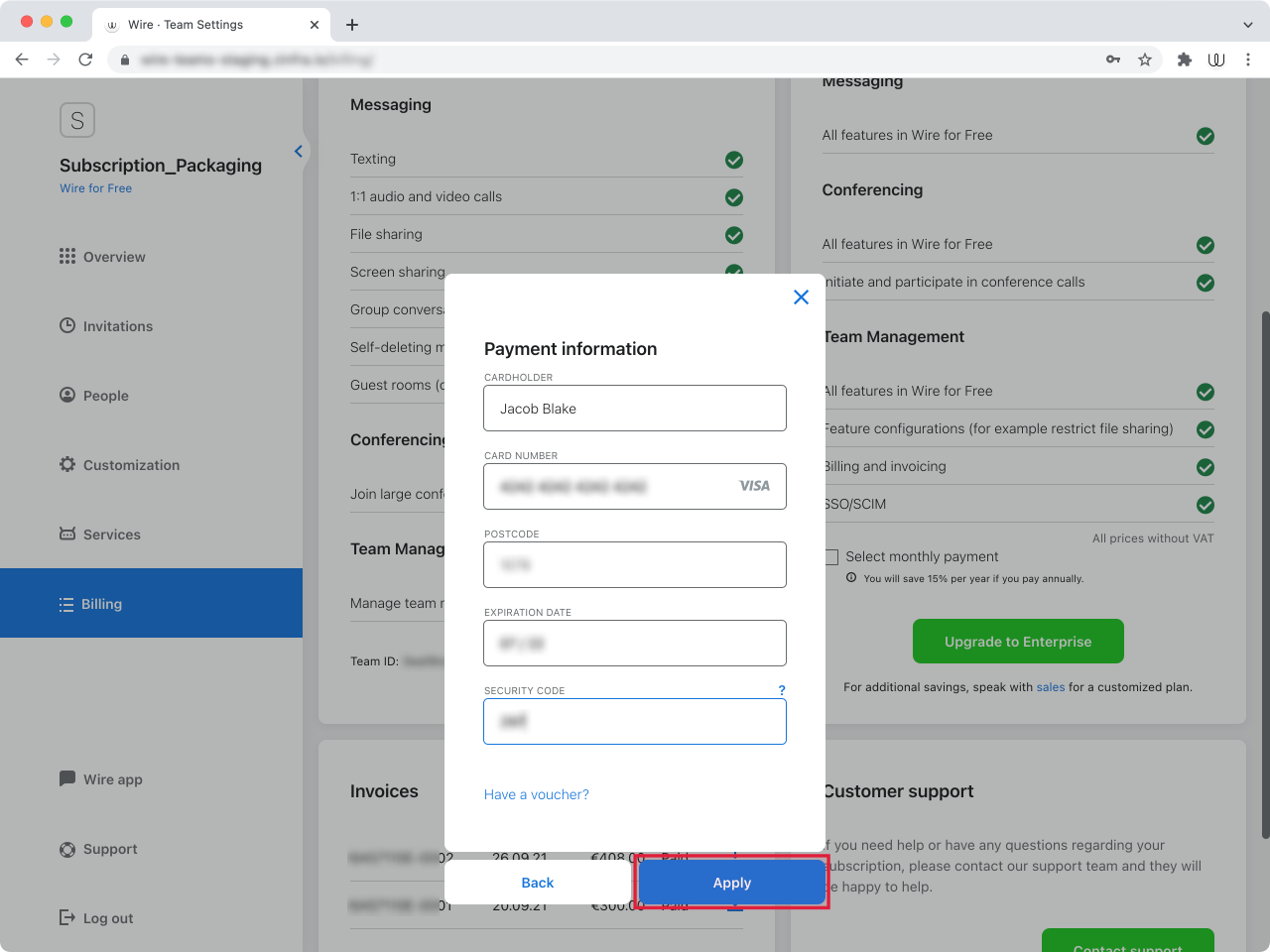Screen dimensions: 1270x952
Task: Click the File sharing checkmark icon
Action: point(734,235)
